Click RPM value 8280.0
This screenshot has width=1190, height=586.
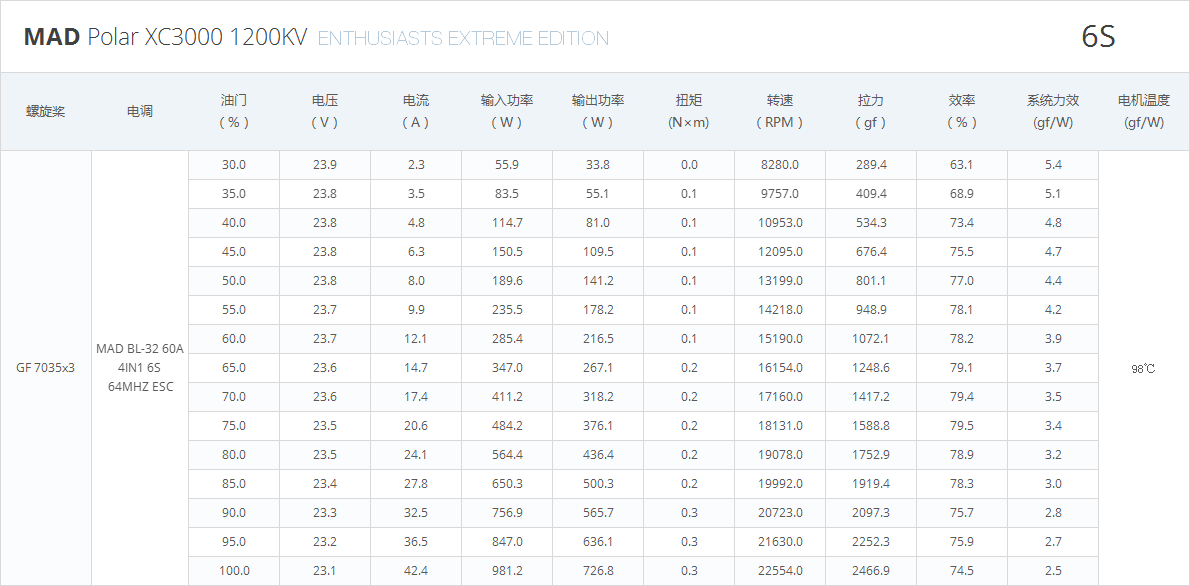click(x=780, y=165)
